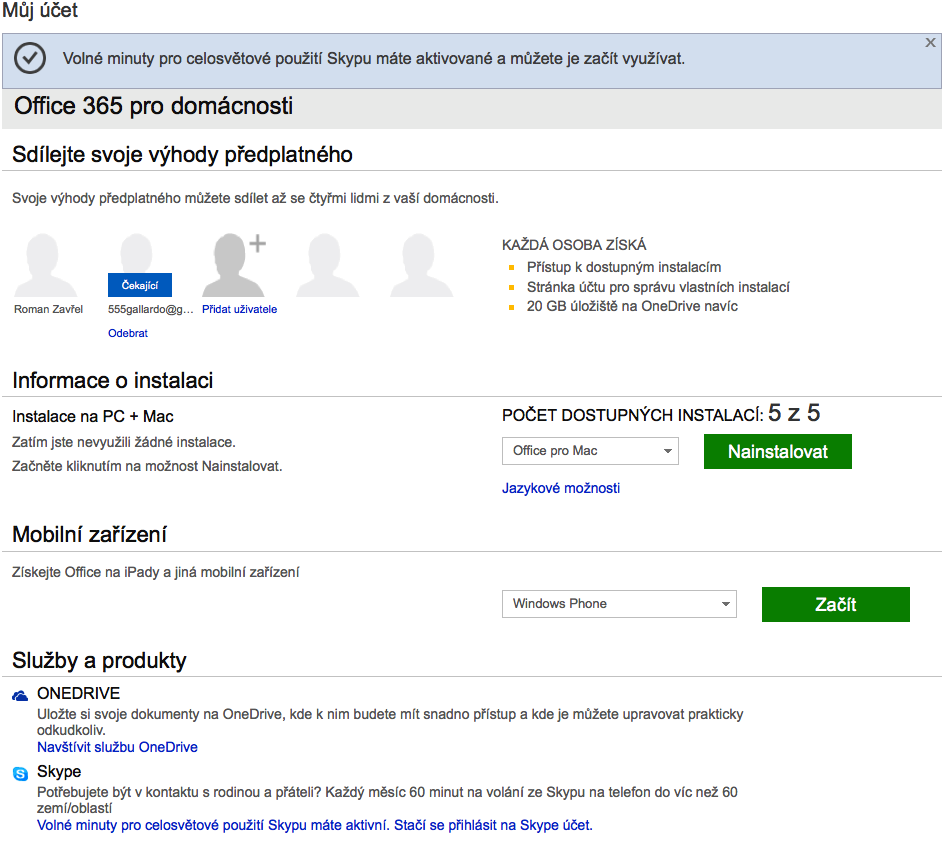Image resolution: width=944 pixels, height=850 pixels.
Task: Open the Office pro Mac dropdown
Action: coord(590,451)
